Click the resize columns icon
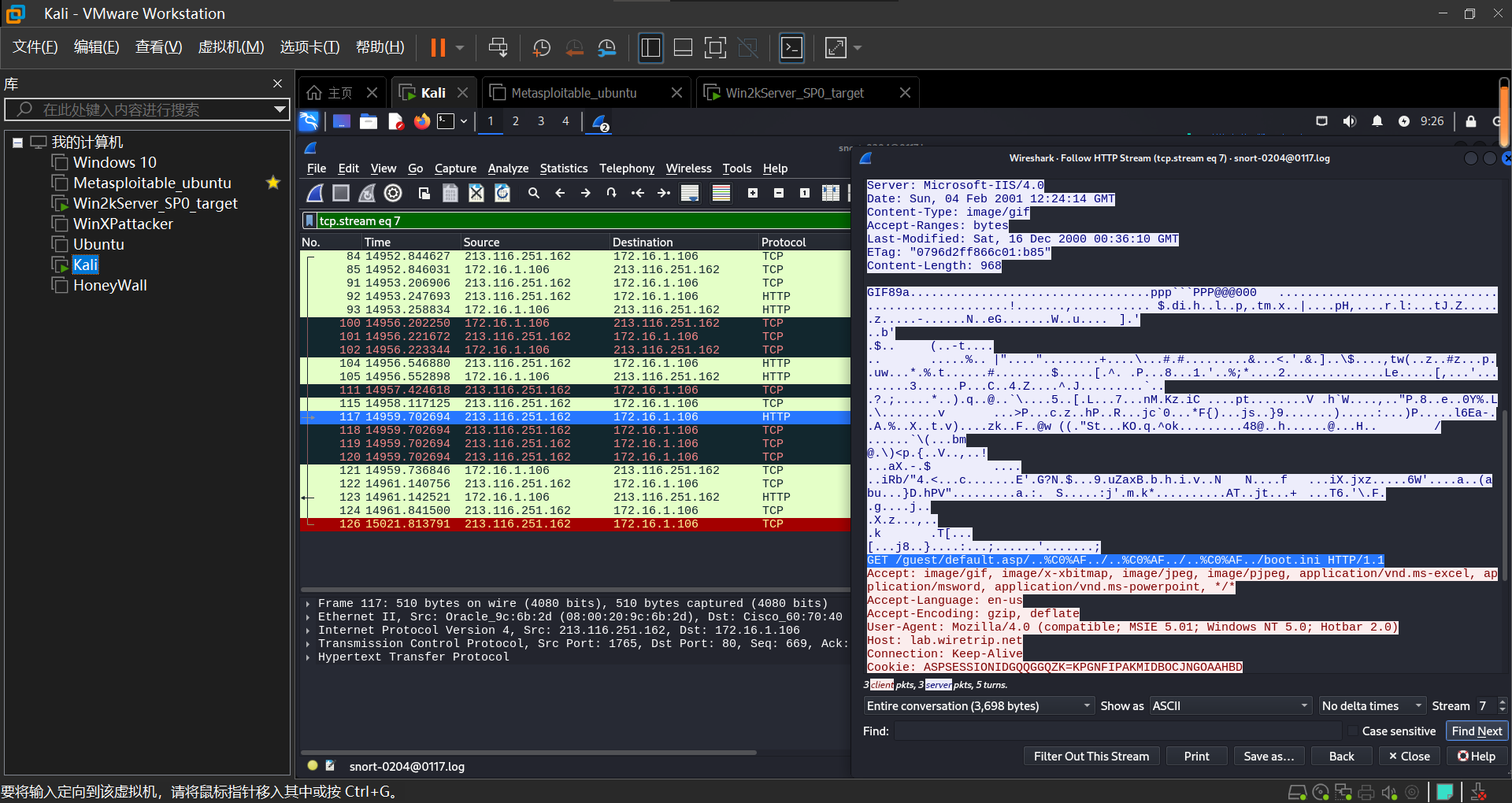Screen dimensions: 1512x803 pos(830,193)
